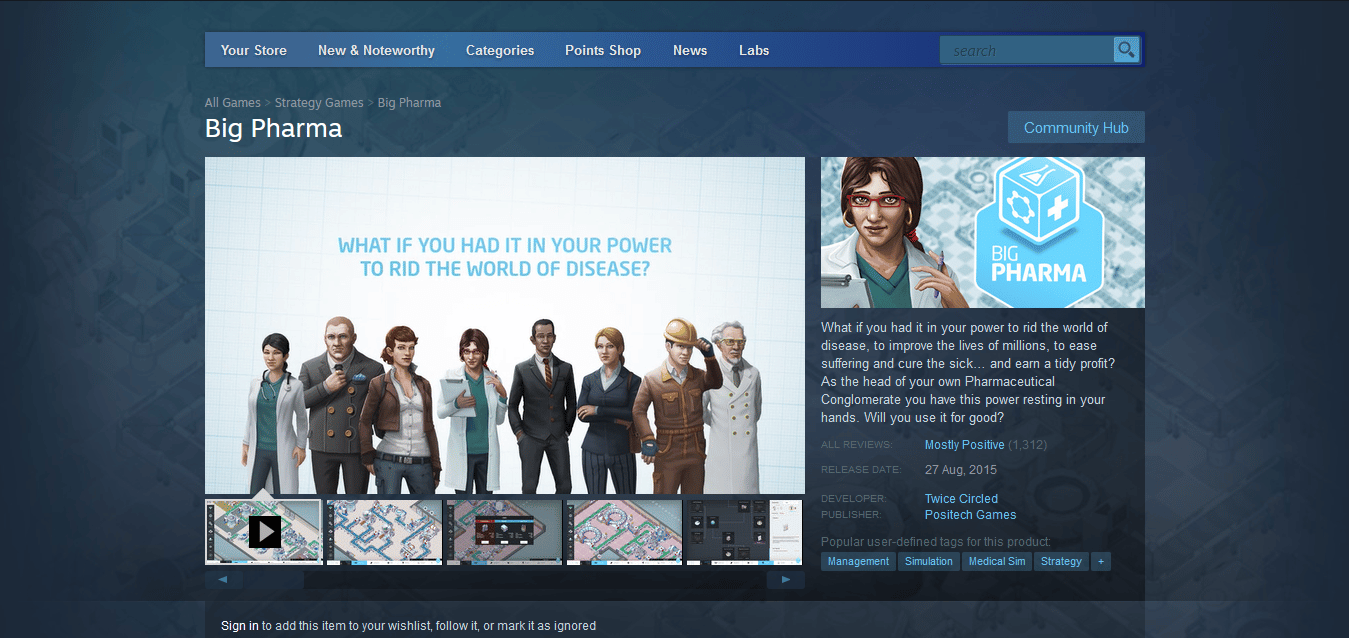Click the 27 Aug, 2015 release date
This screenshot has width=1349, height=638.
(961, 469)
